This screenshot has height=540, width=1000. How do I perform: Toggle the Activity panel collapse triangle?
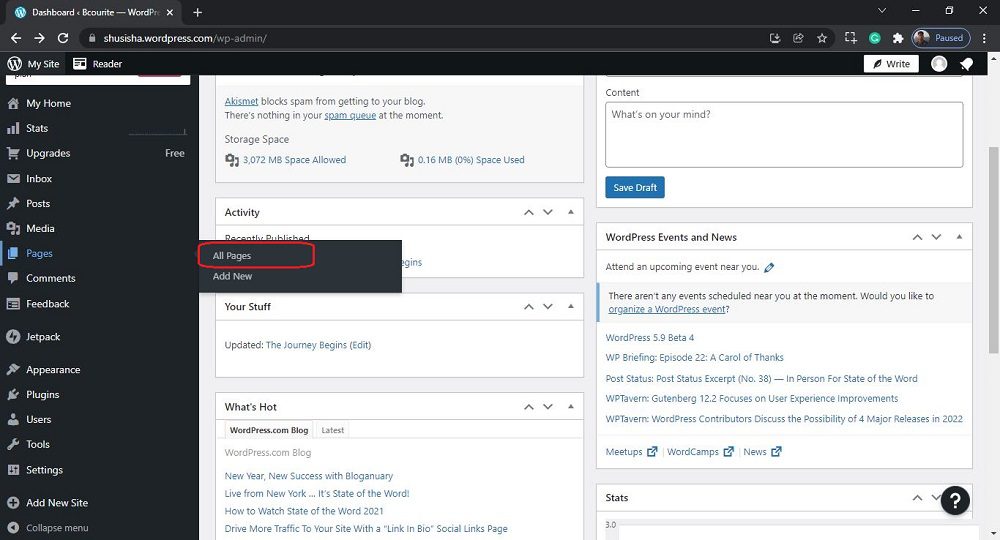571,212
